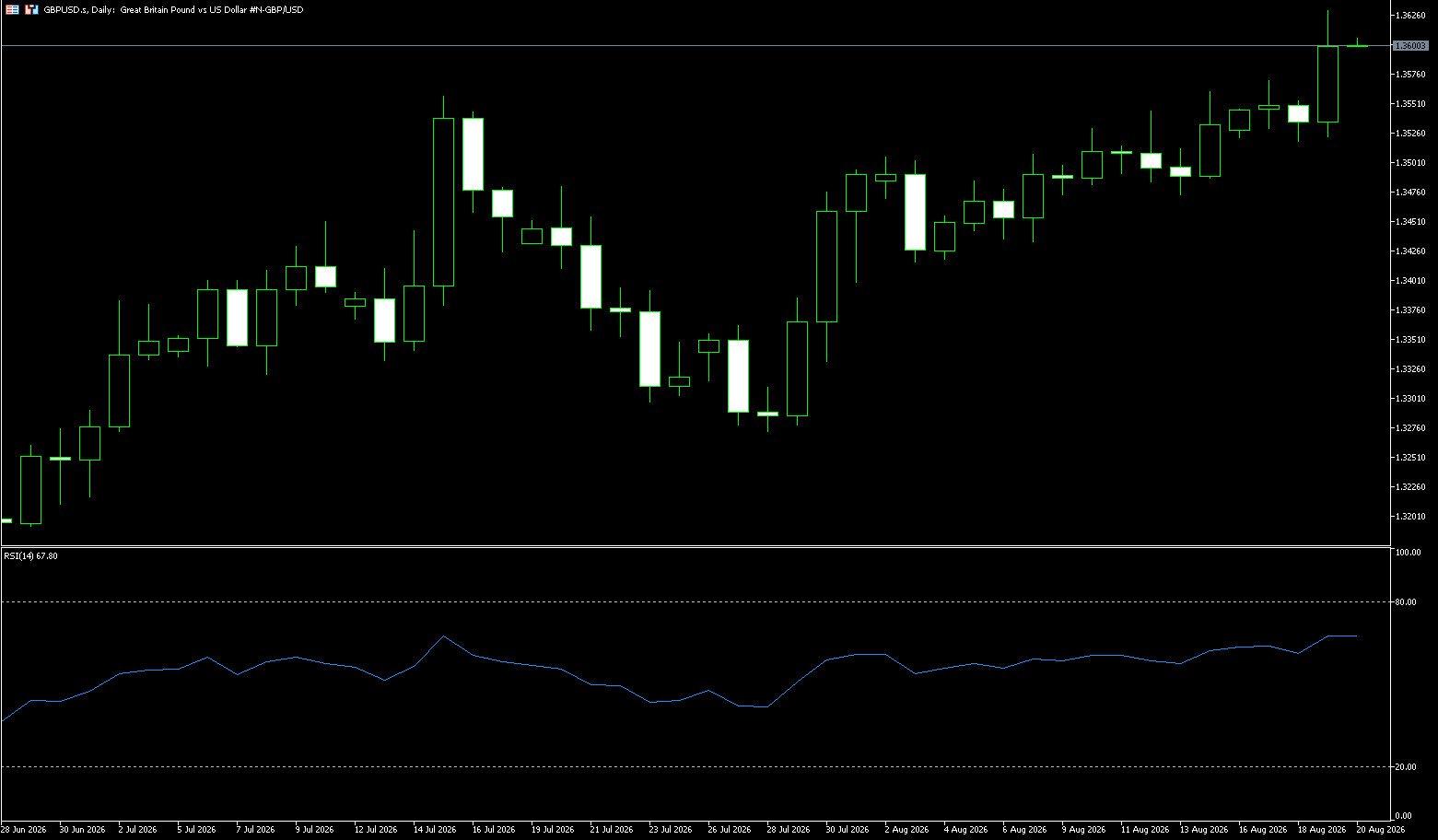Image resolution: width=1438 pixels, height=840 pixels.
Task: Click the 1.32510 price scale label
Action: pos(1410,458)
